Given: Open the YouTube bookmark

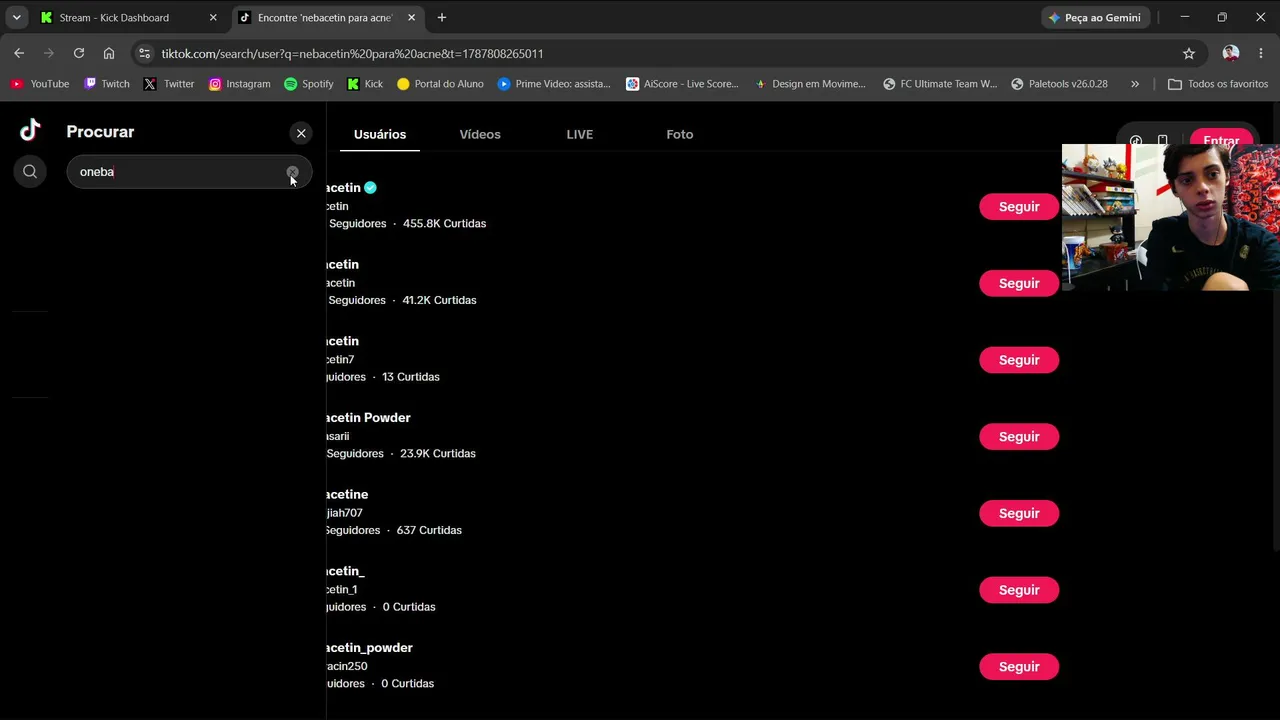Looking at the screenshot, I should click(40, 84).
